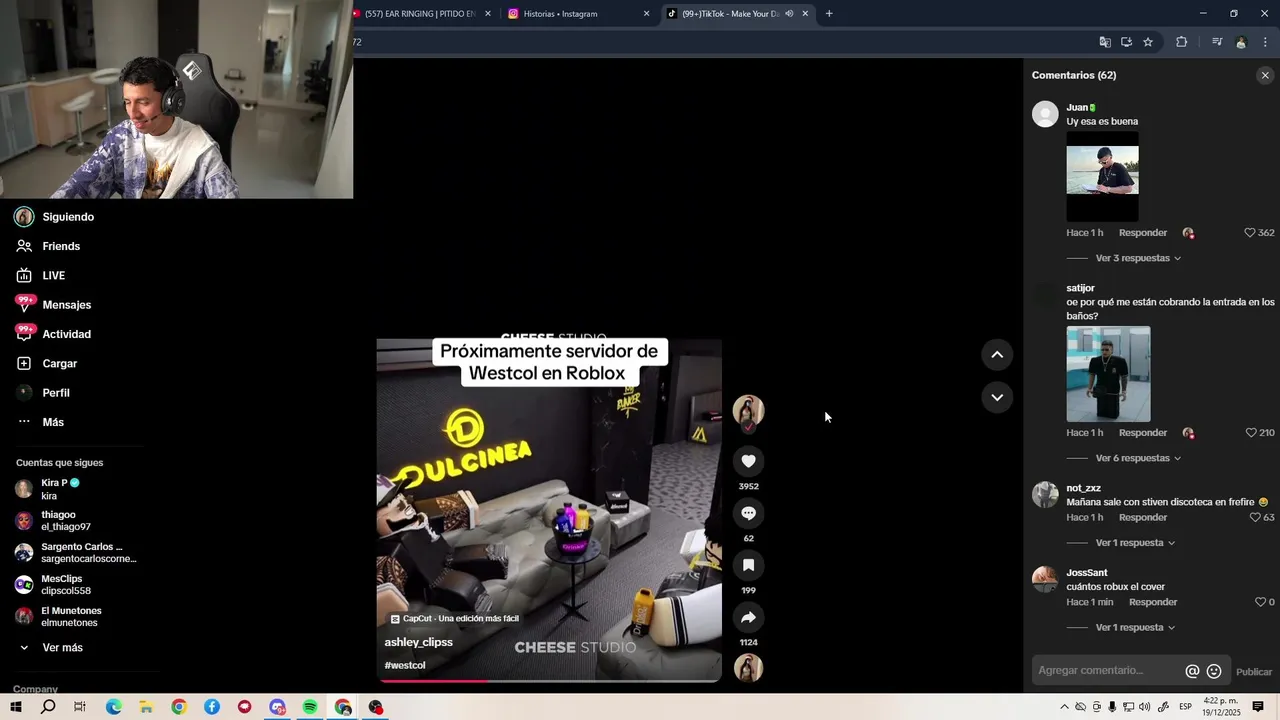This screenshot has width=1280, height=720.
Task: Close the TikTok browser tab
Action: [805, 14]
